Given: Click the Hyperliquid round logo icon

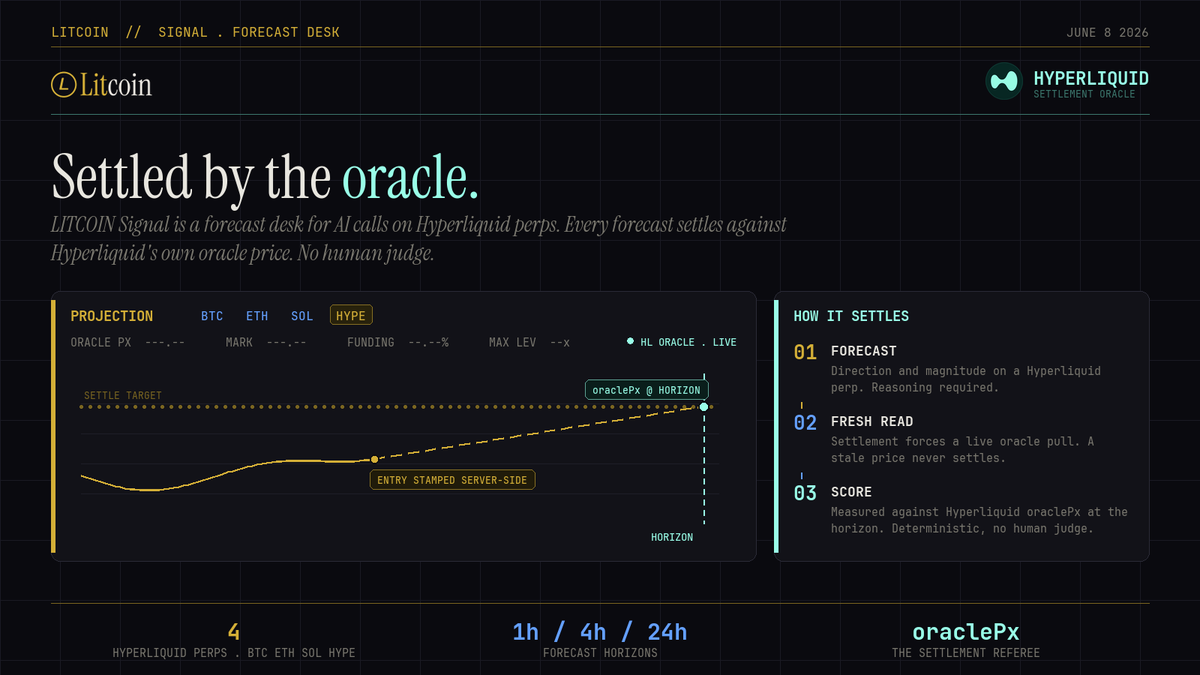Looking at the screenshot, I should (x=1004, y=81).
